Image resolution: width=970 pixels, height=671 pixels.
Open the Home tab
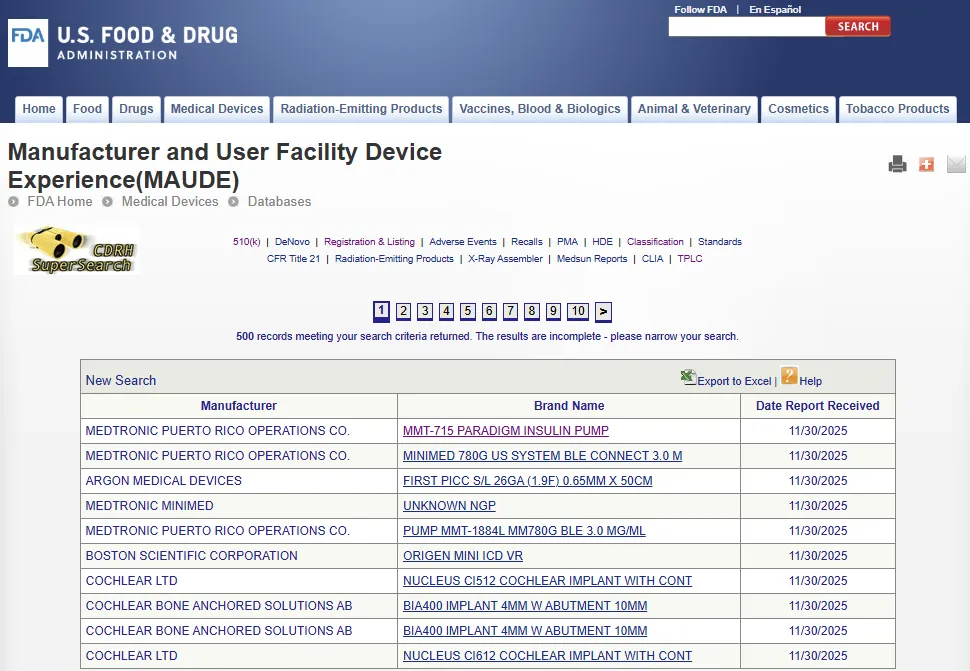coord(39,109)
